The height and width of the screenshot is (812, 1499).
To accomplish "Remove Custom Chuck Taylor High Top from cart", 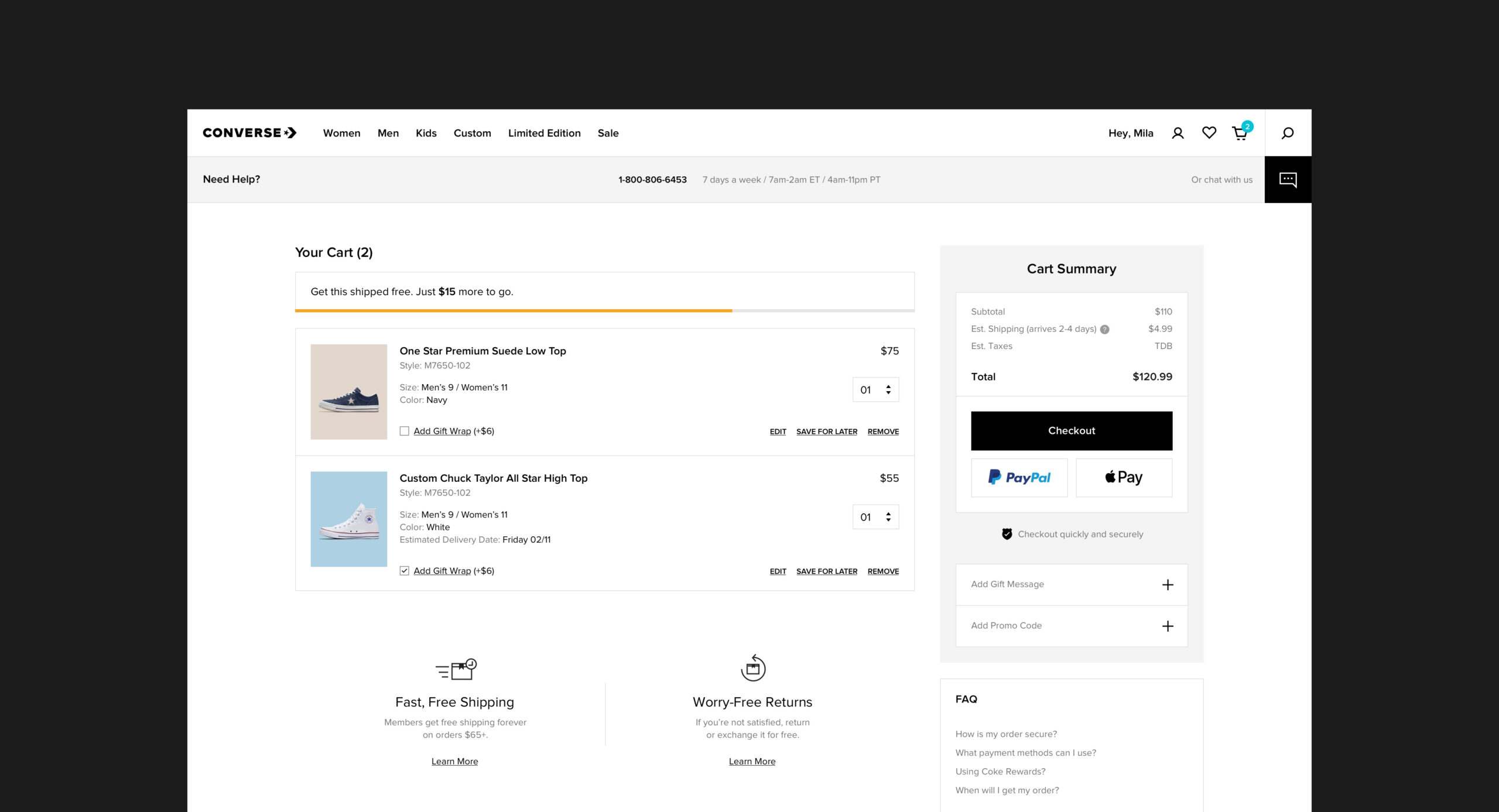I will click(884, 571).
